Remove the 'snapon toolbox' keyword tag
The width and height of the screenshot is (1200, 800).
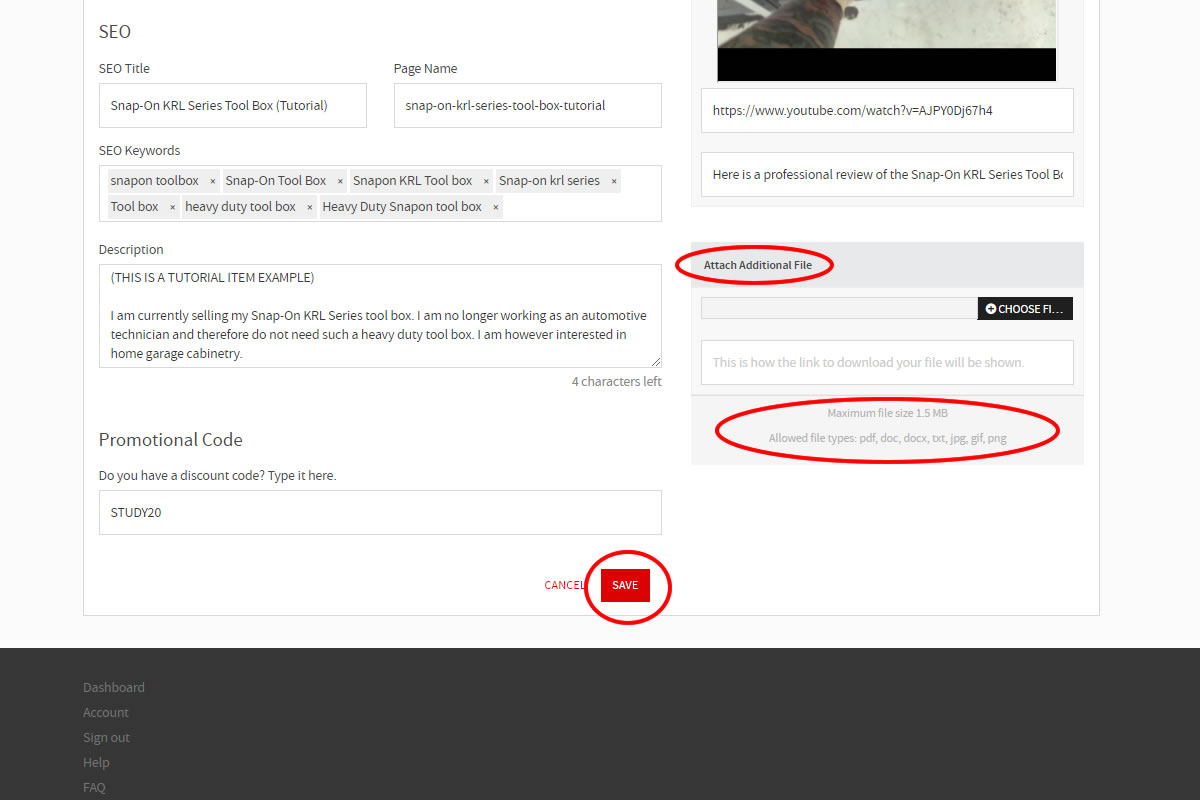(x=213, y=181)
